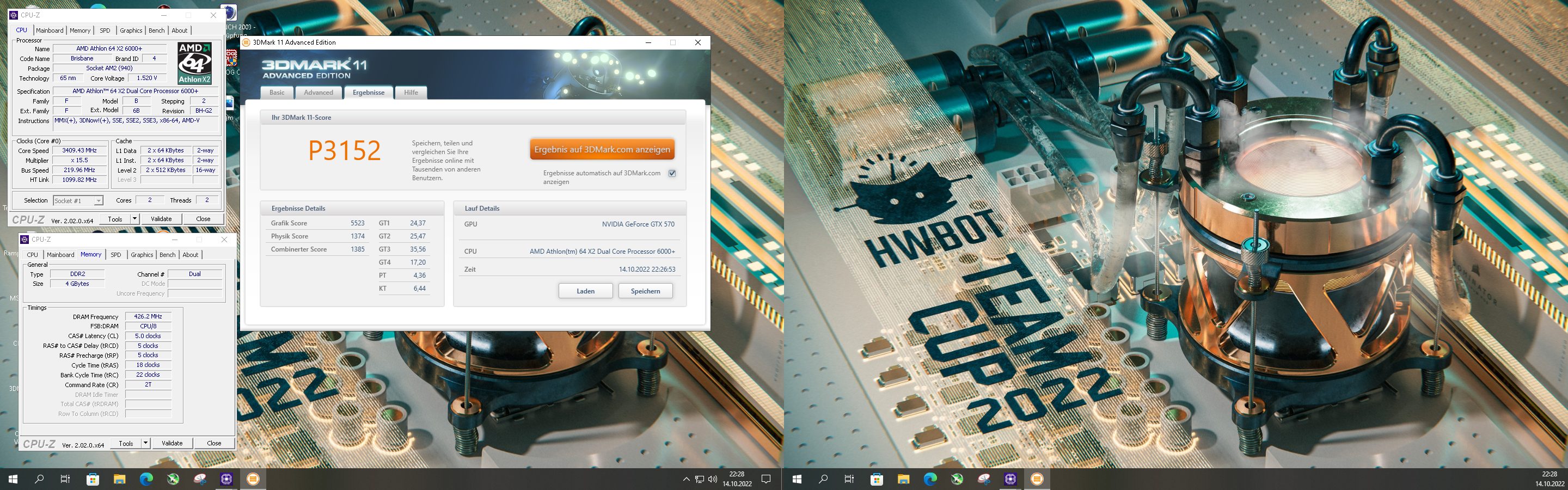
Task: Click the CPU-Z icon on the primary taskbar
Action: tap(226, 479)
